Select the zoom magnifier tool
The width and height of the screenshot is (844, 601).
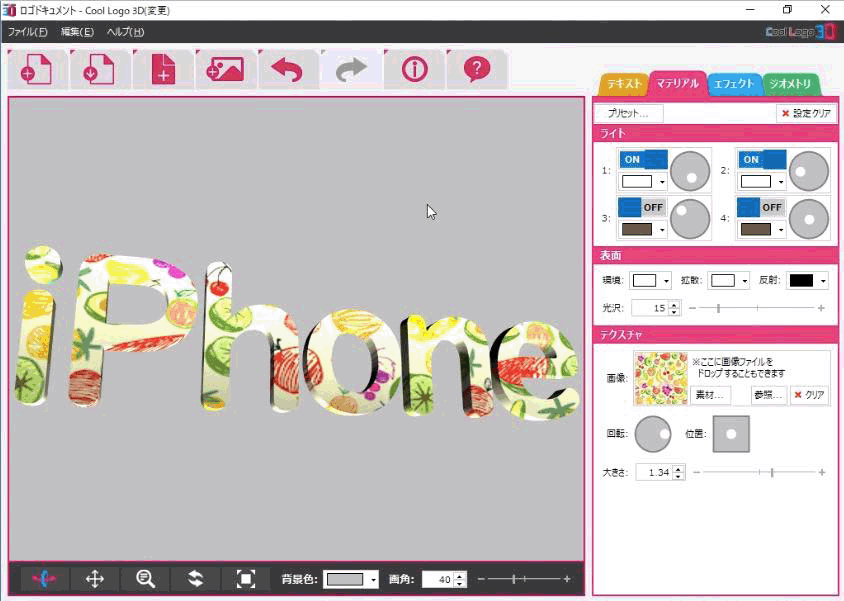coord(145,579)
